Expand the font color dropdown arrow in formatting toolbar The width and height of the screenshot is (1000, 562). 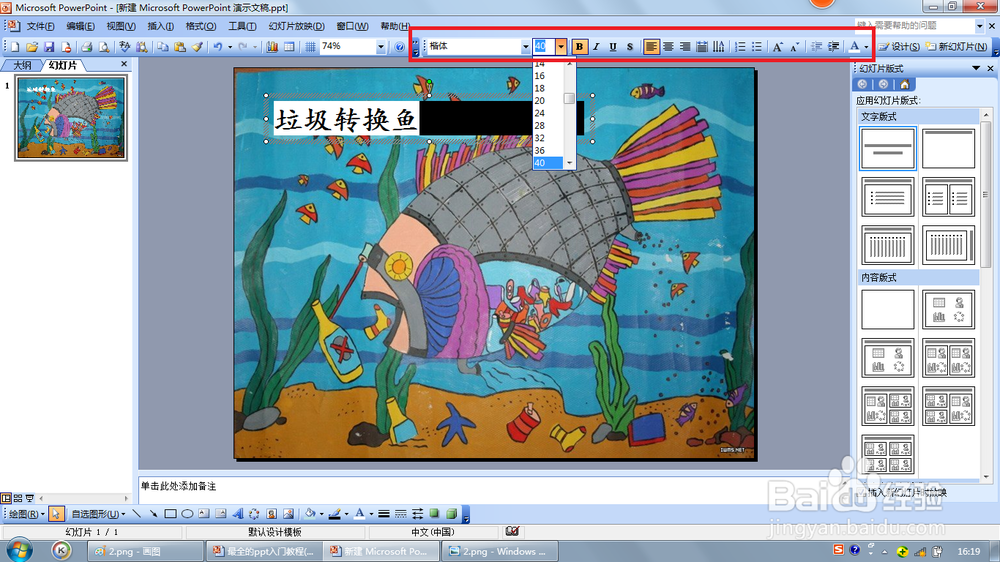[866, 47]
